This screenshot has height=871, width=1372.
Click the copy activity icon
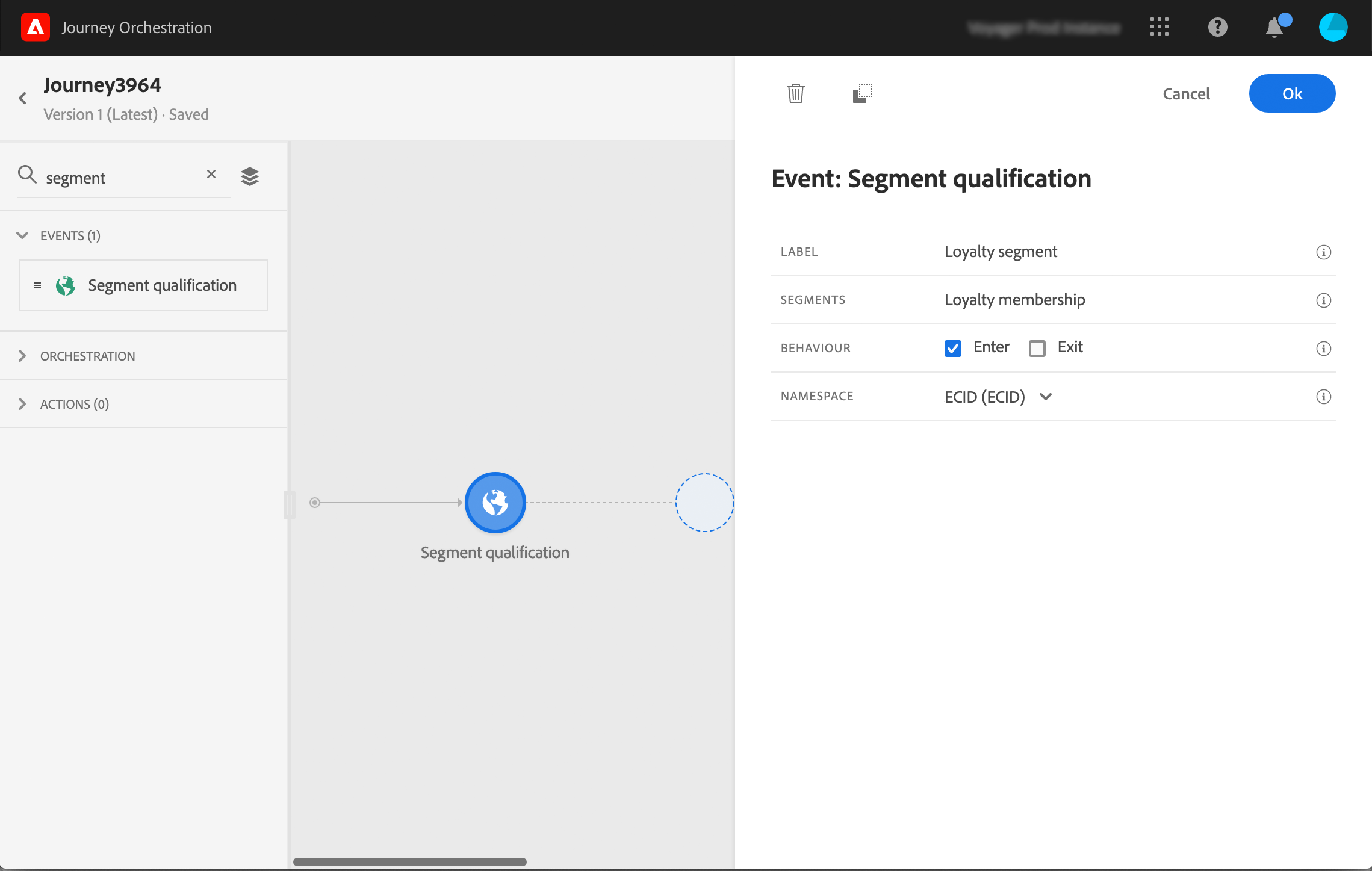click(x=862, y=93)
